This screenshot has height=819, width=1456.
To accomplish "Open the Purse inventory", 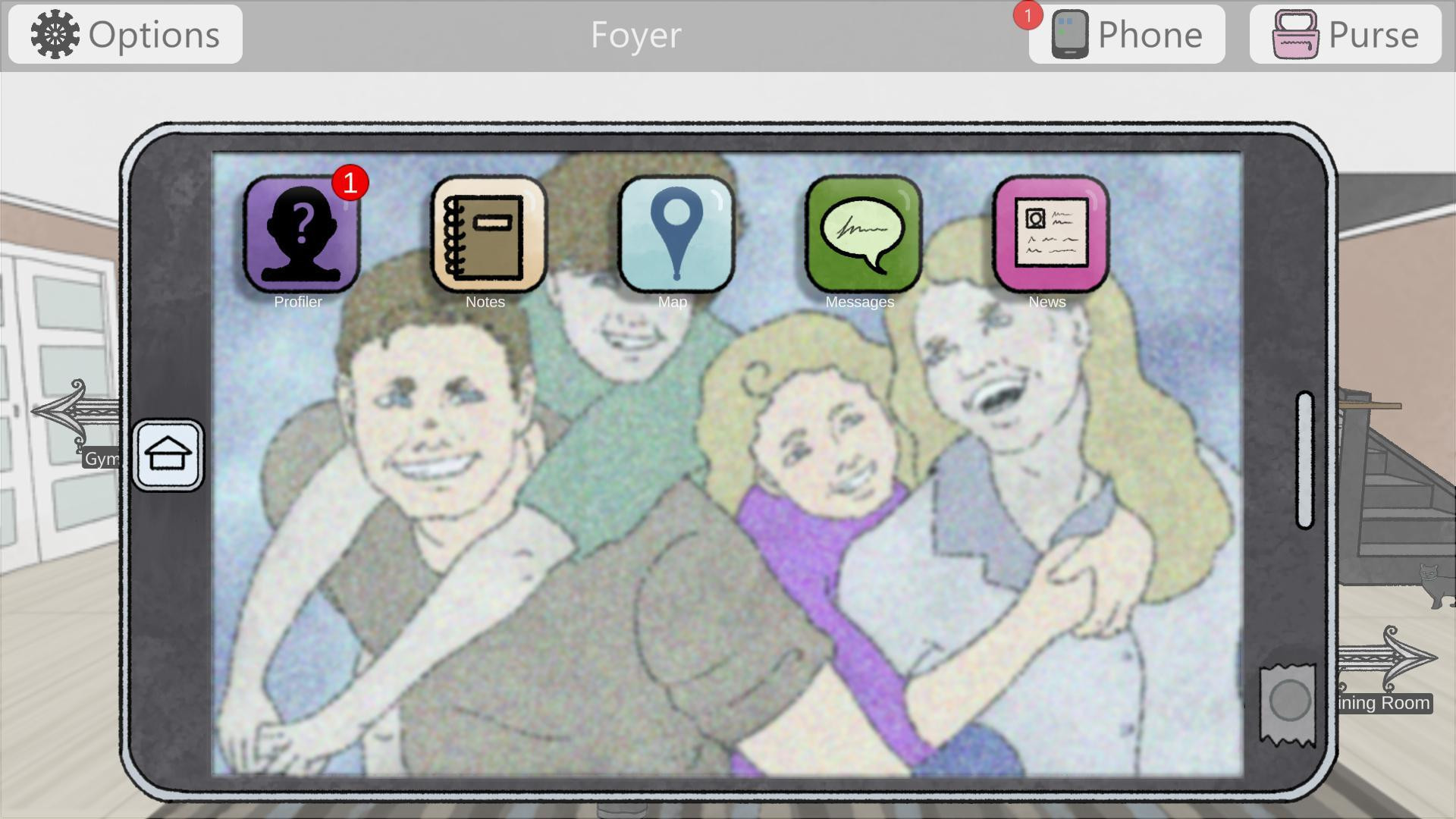I will pos(1345,34).
